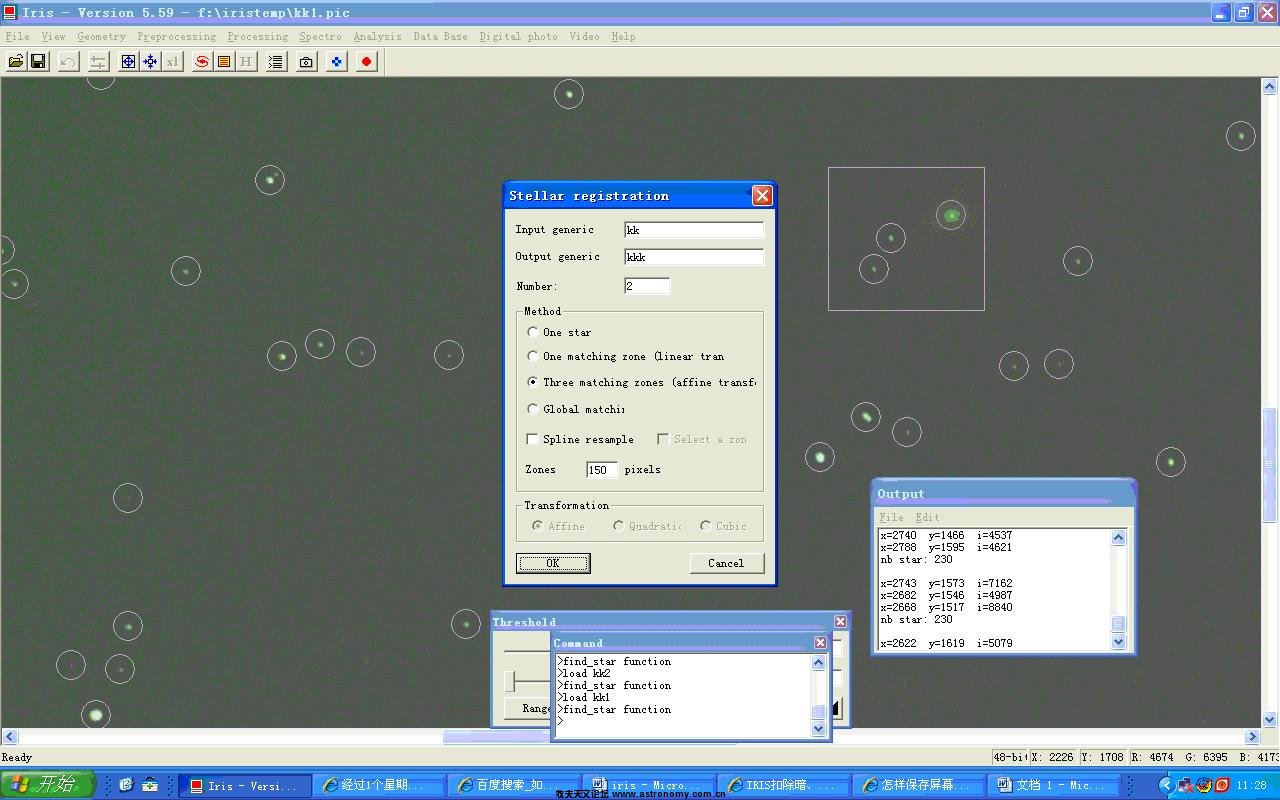
Task: Click the blue dots cluster toolbar icon
Action: [336, 62]
